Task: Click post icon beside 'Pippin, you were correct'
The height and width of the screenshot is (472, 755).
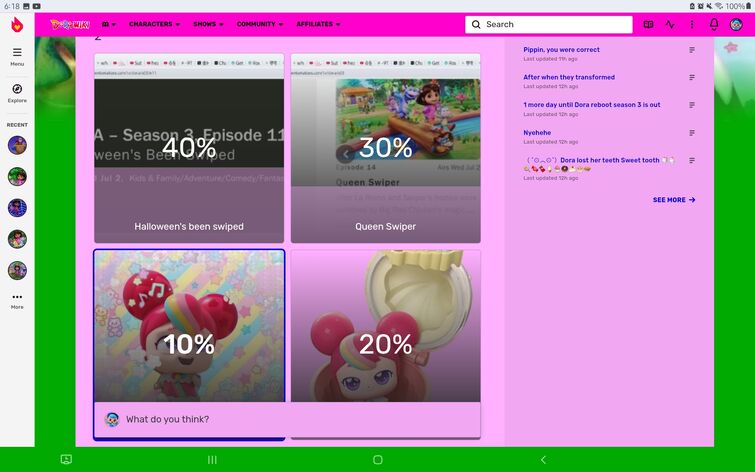Action: [x=692, y=50]
